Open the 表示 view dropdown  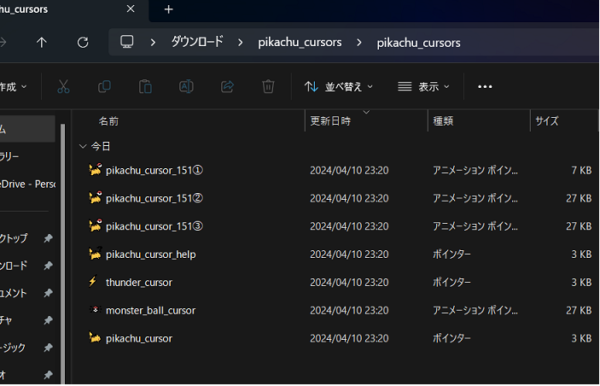click(x=423, y=87)
